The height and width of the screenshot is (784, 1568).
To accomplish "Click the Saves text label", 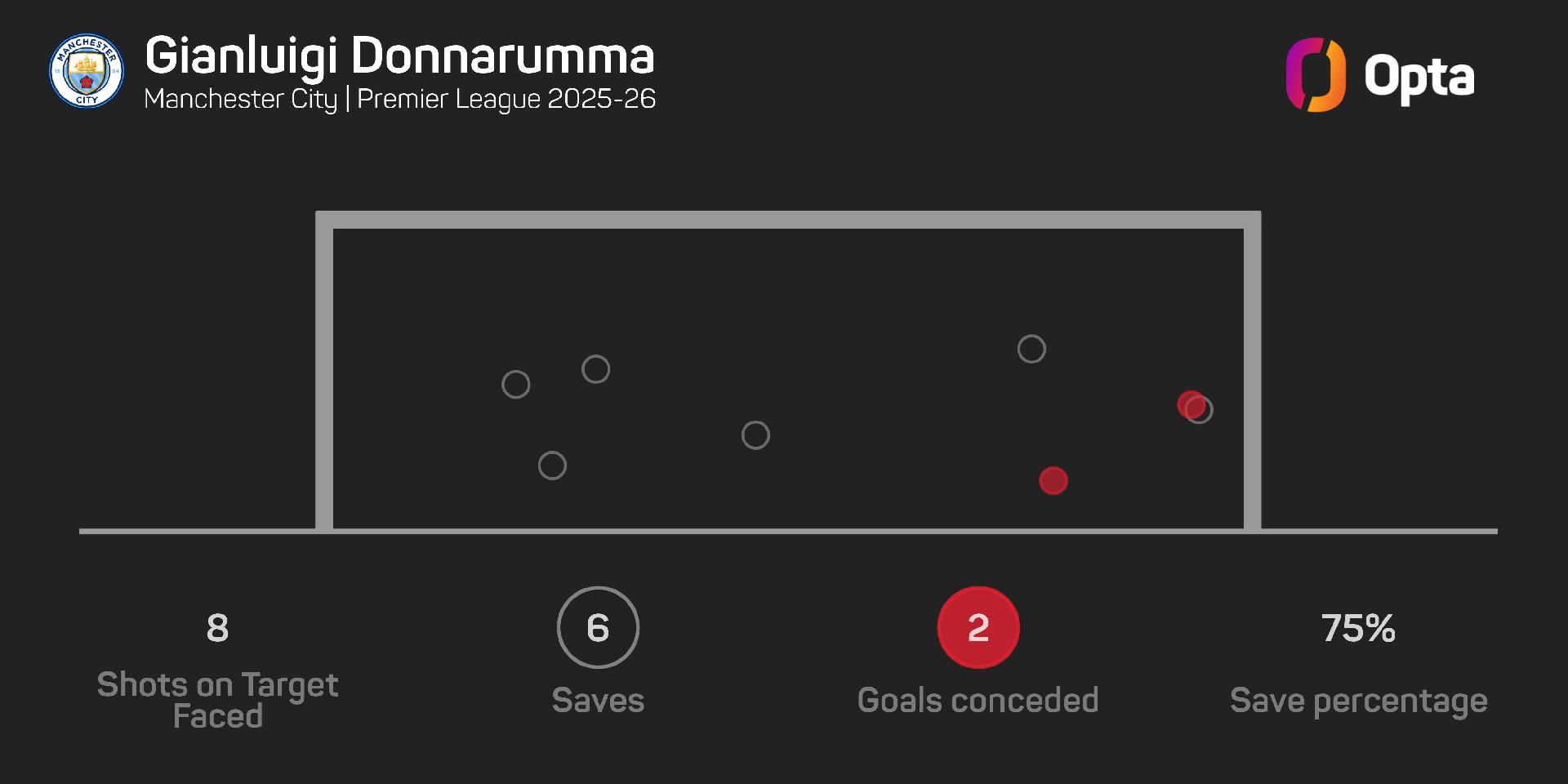I will tap(598, 700).
